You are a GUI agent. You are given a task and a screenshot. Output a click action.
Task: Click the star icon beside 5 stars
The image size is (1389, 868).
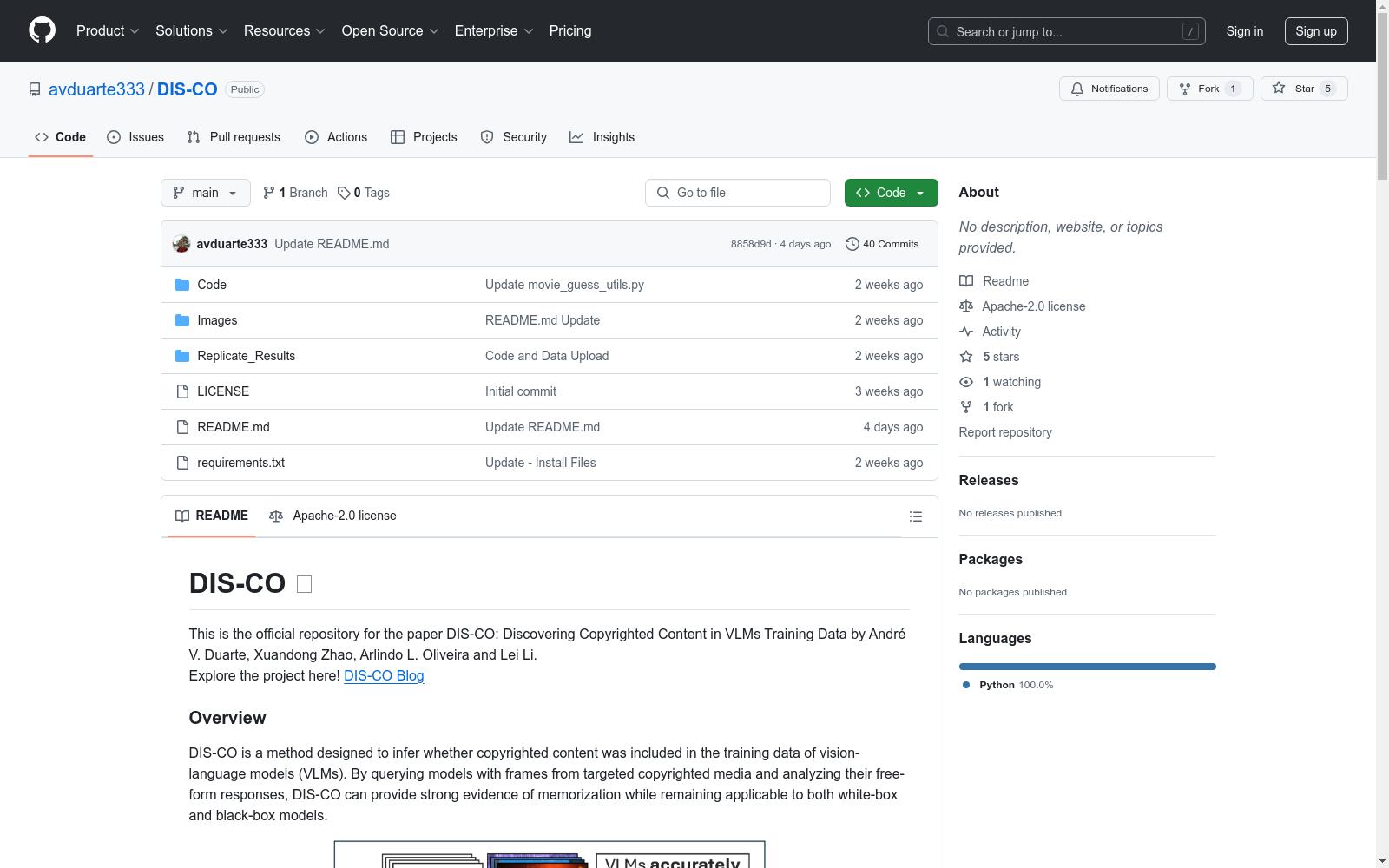pos(966,357)
